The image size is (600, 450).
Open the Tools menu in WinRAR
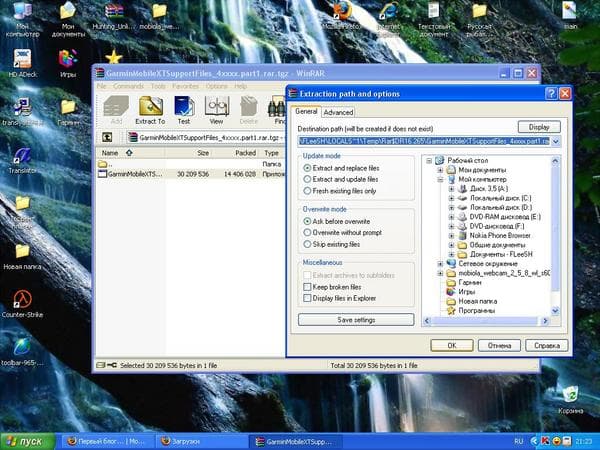(158, 86)
